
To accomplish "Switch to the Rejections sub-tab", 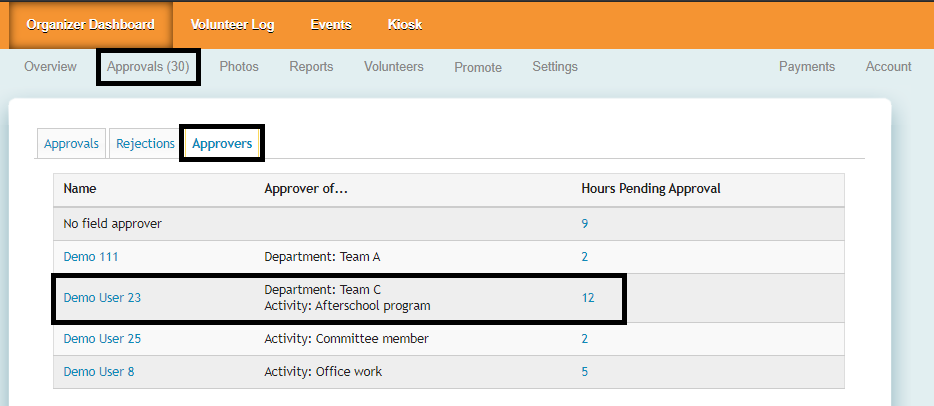I will [x=146, y=144].
